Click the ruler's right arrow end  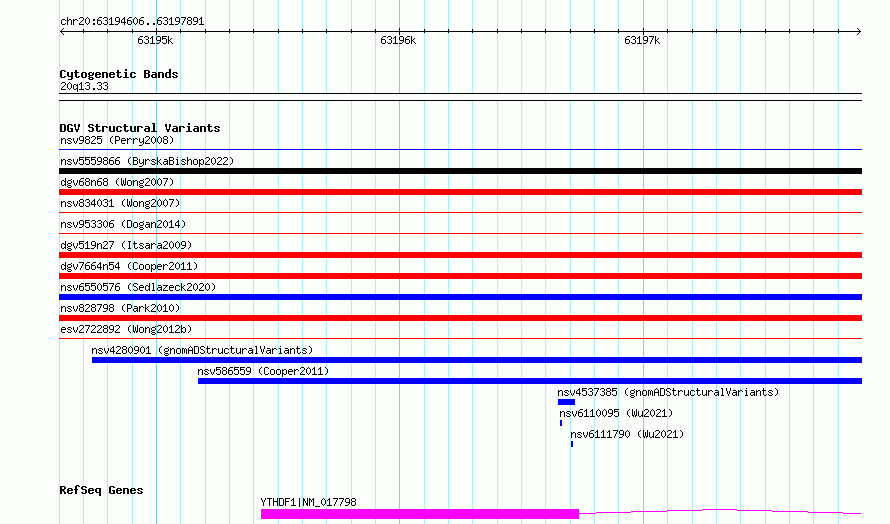(859, 31)
